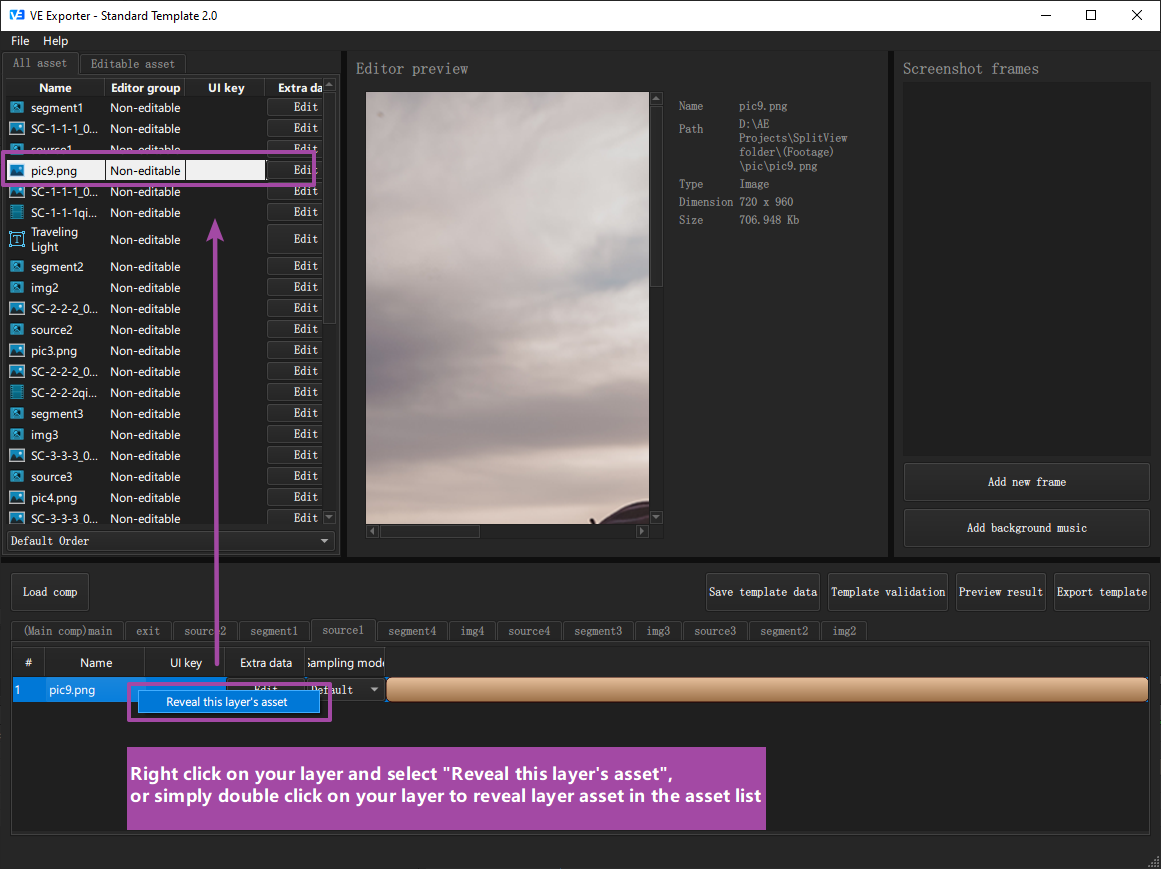1161x869 pixels.
Task: Open the File menu
Action: click(x=20, y=41)
